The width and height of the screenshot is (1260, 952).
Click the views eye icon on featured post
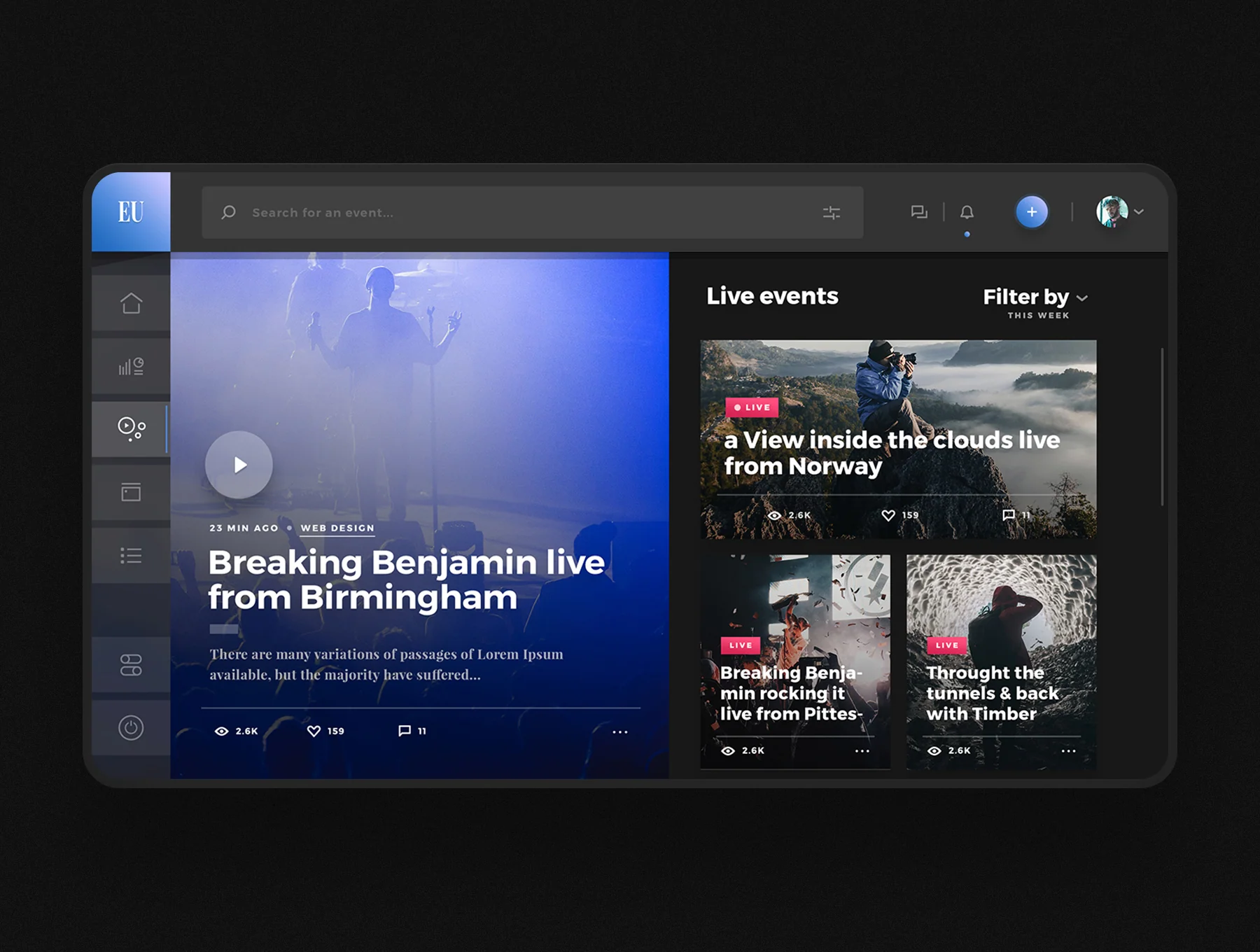tap(222, 731)
